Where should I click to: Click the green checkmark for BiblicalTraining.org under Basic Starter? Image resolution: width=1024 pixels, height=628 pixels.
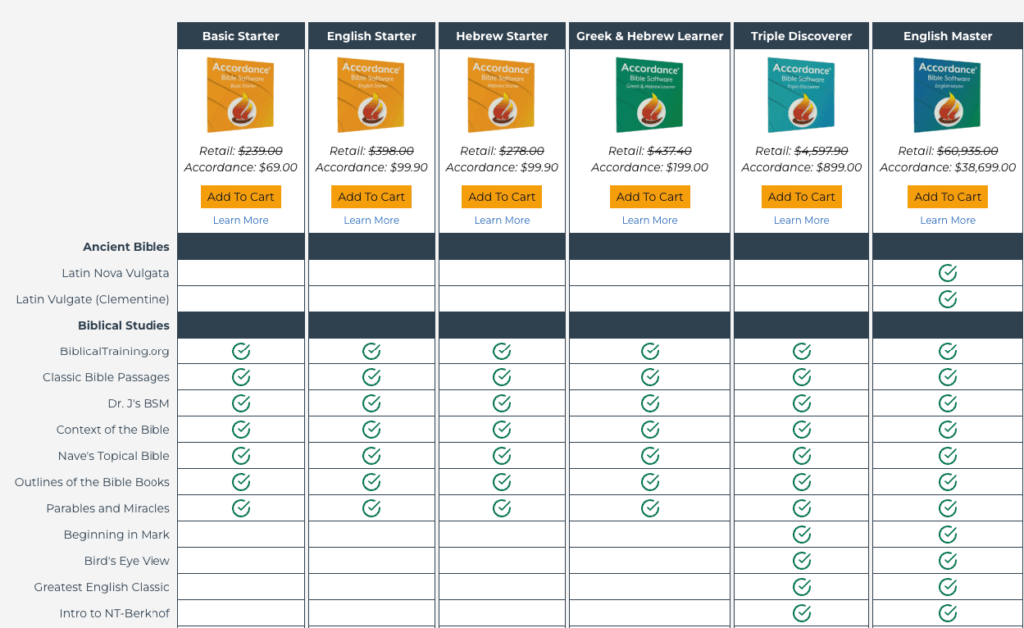pyautogui.click(x=240, y=351)
